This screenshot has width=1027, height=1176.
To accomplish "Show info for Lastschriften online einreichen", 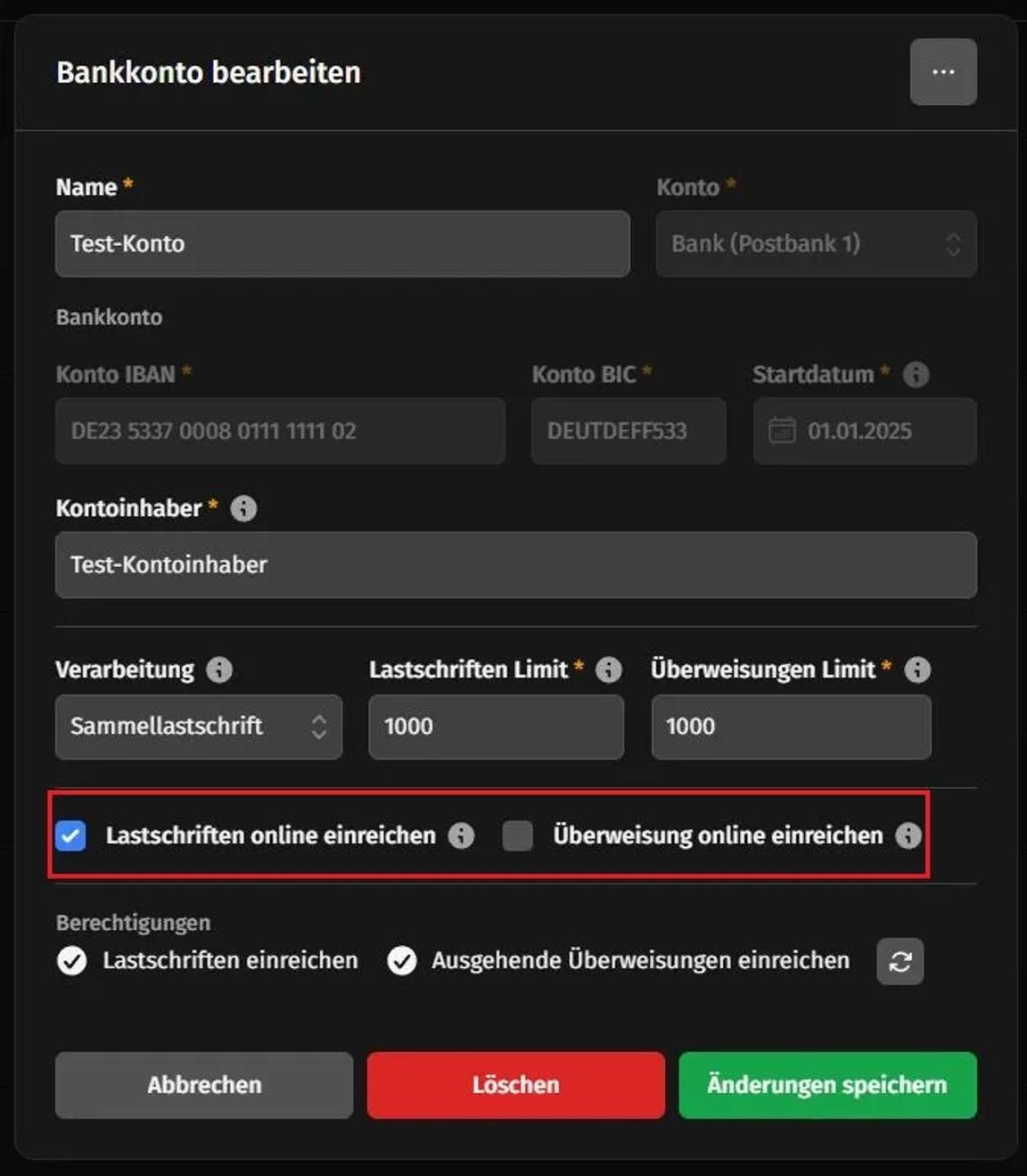I will (461, 835).
